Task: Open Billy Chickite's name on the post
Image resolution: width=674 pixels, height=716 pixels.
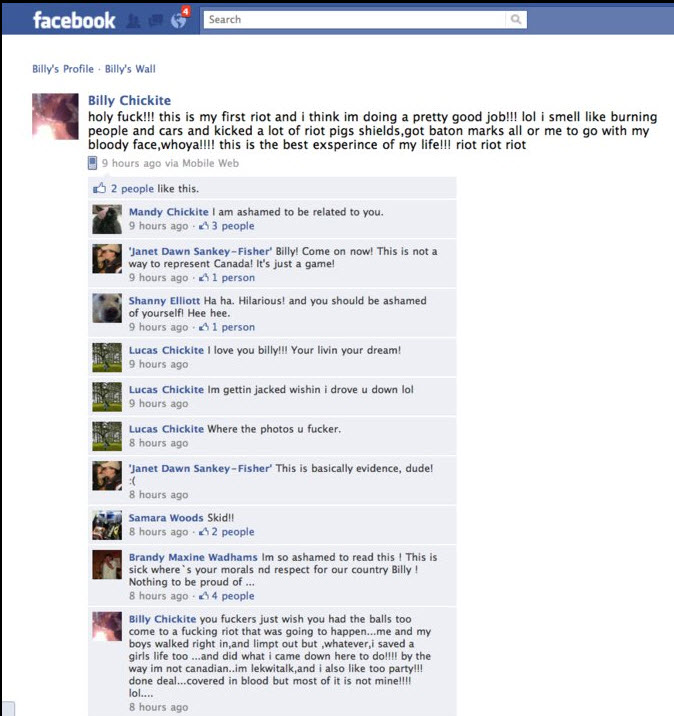Action: tap(129, 100)
